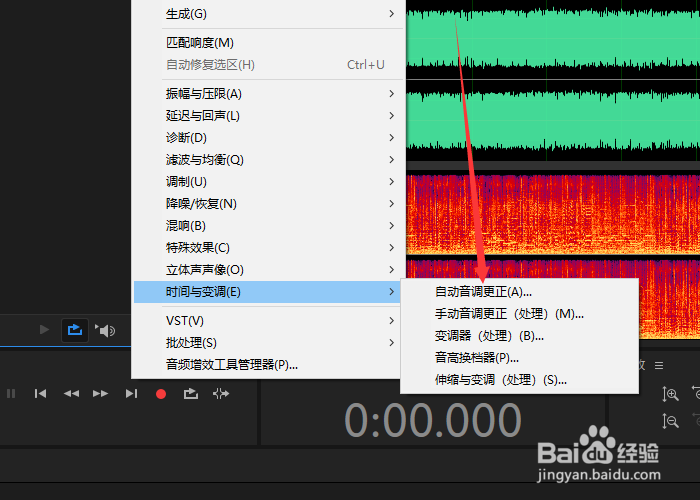The width and height of the screenshot is (700, 500).
Task: Click the red record button
Action: click(x=161, y=394)
